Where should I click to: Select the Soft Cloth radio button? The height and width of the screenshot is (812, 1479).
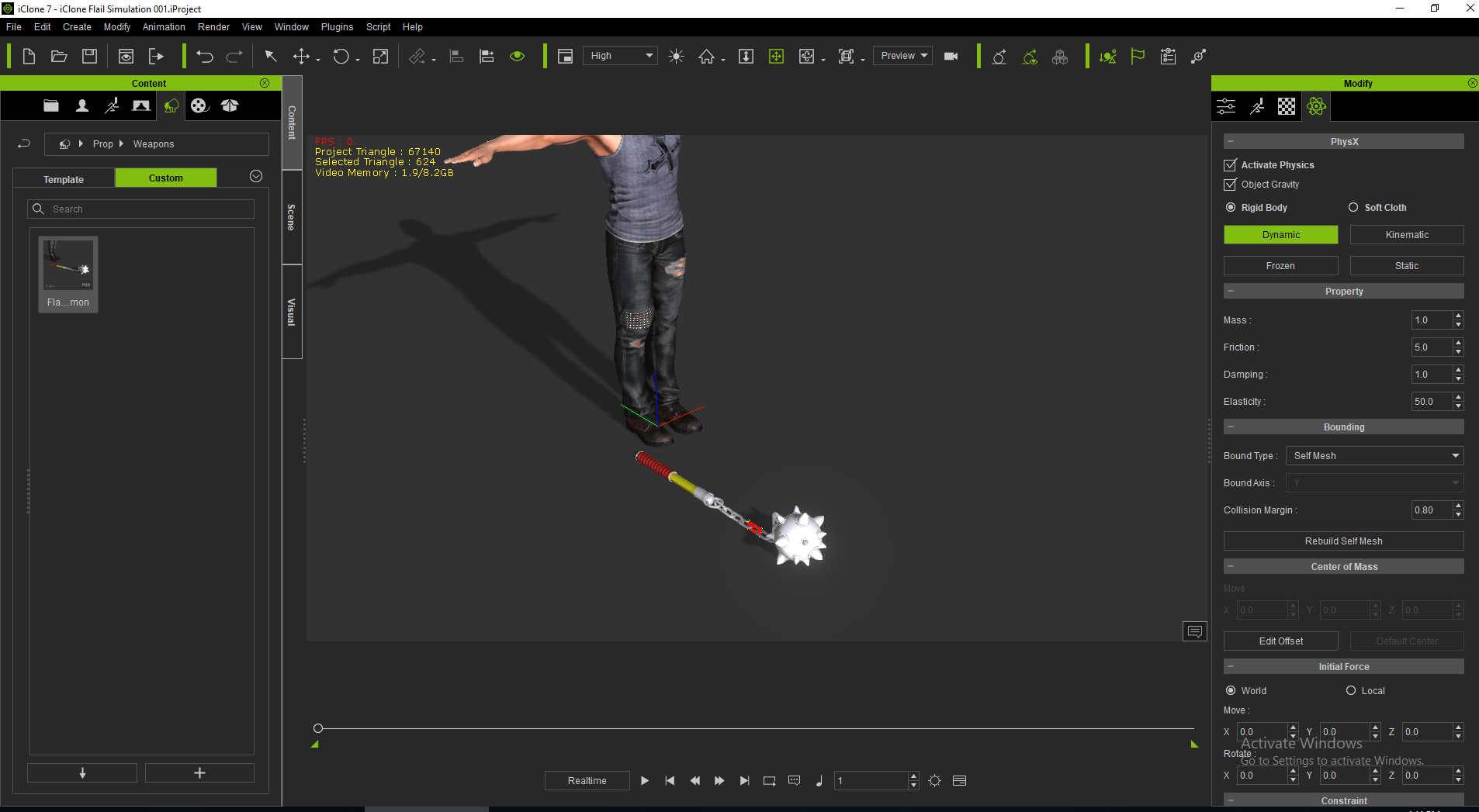click(x=1353, y=207)
